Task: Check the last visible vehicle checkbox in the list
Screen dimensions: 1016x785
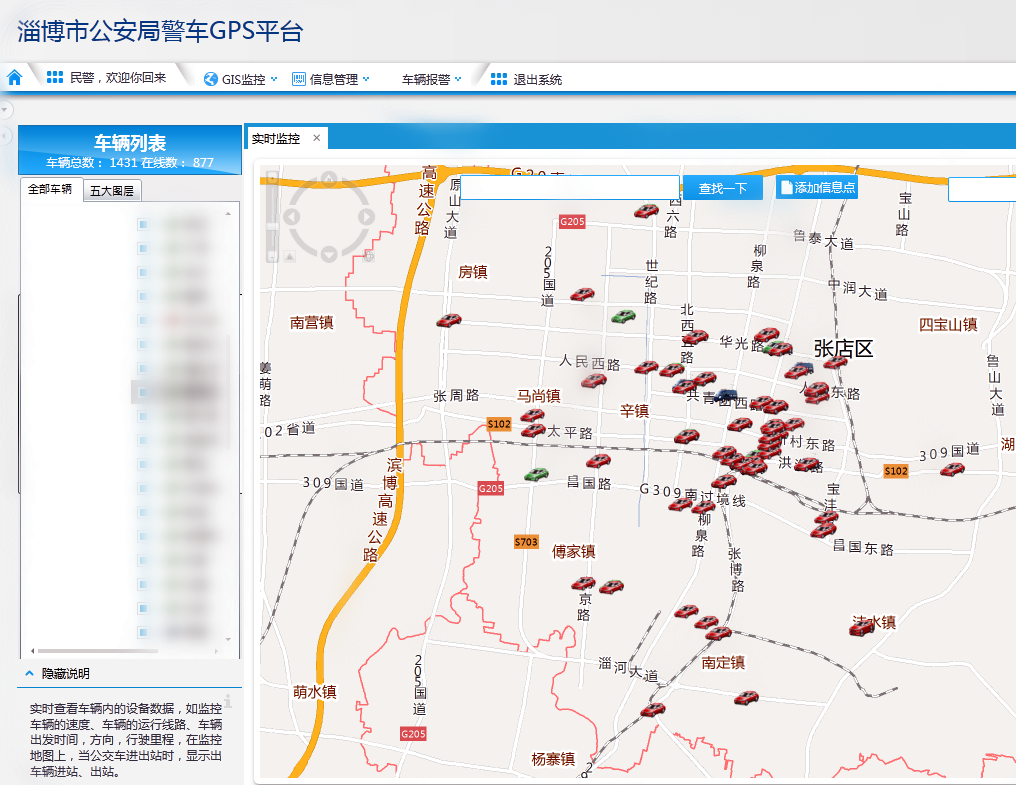Action: tap(143, 632)
